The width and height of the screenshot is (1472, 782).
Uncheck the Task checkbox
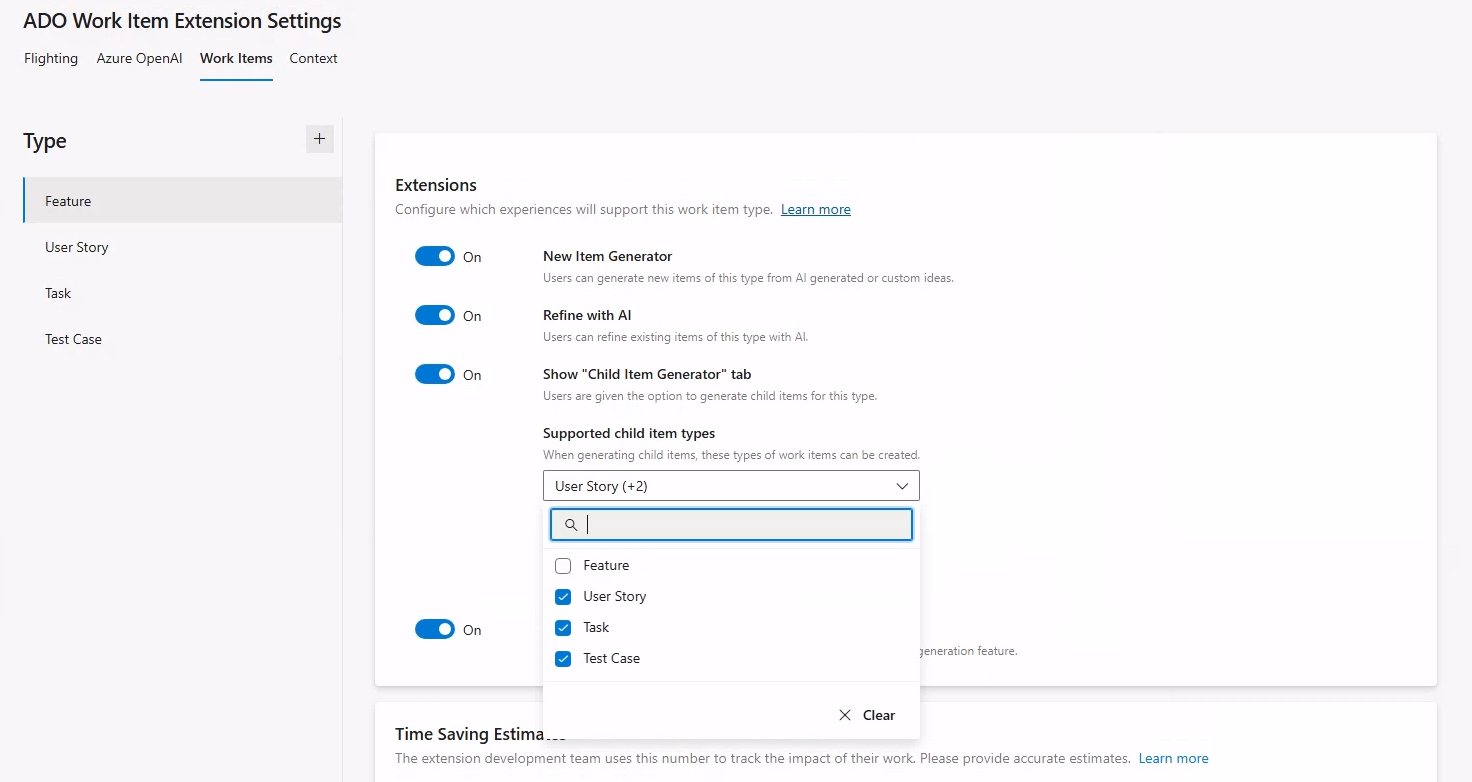(x=562, y=627)
